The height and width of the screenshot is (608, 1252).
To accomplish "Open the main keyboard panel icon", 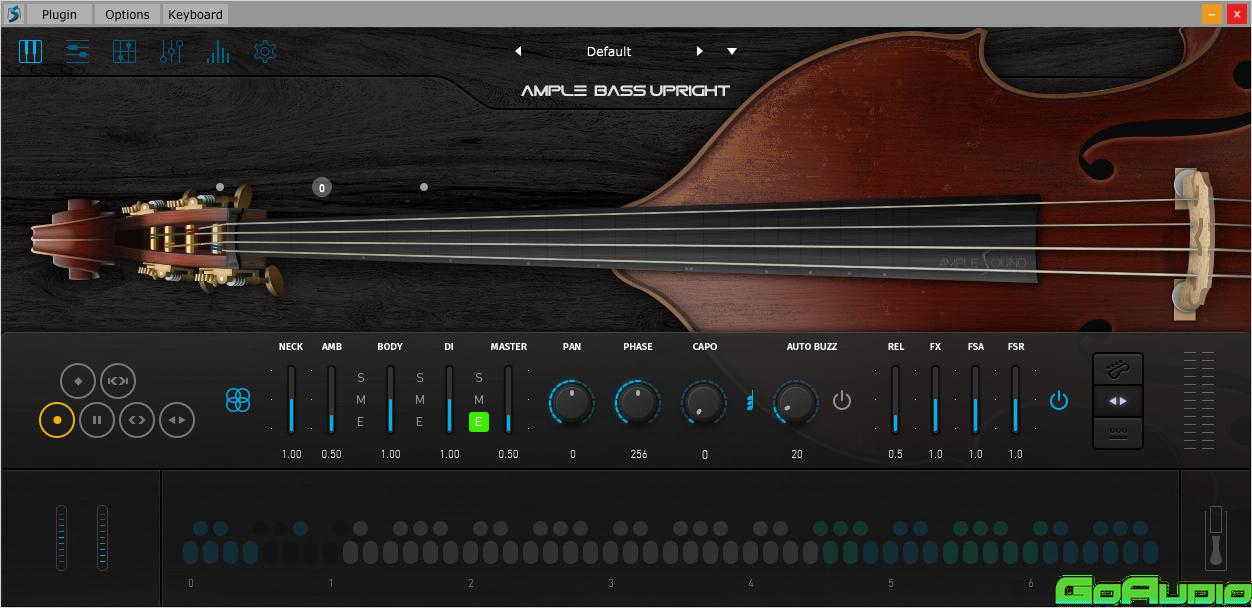I will pos(31,51).
